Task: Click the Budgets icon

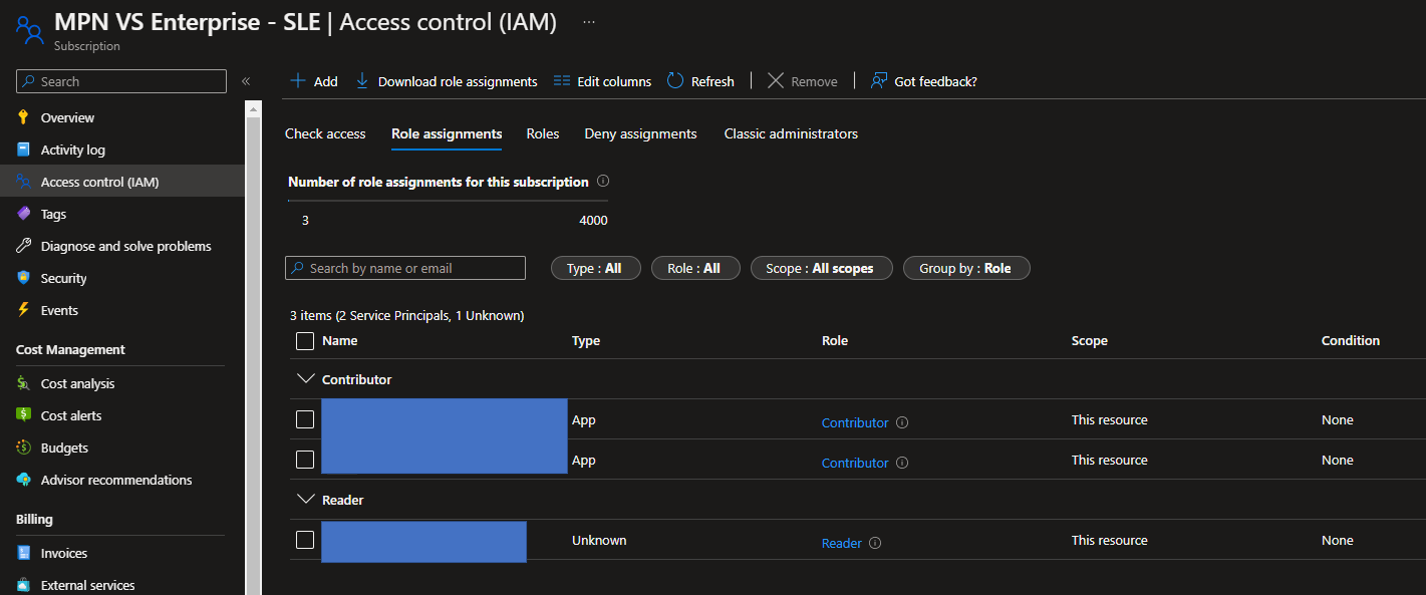Action: [x=24, y=448]
